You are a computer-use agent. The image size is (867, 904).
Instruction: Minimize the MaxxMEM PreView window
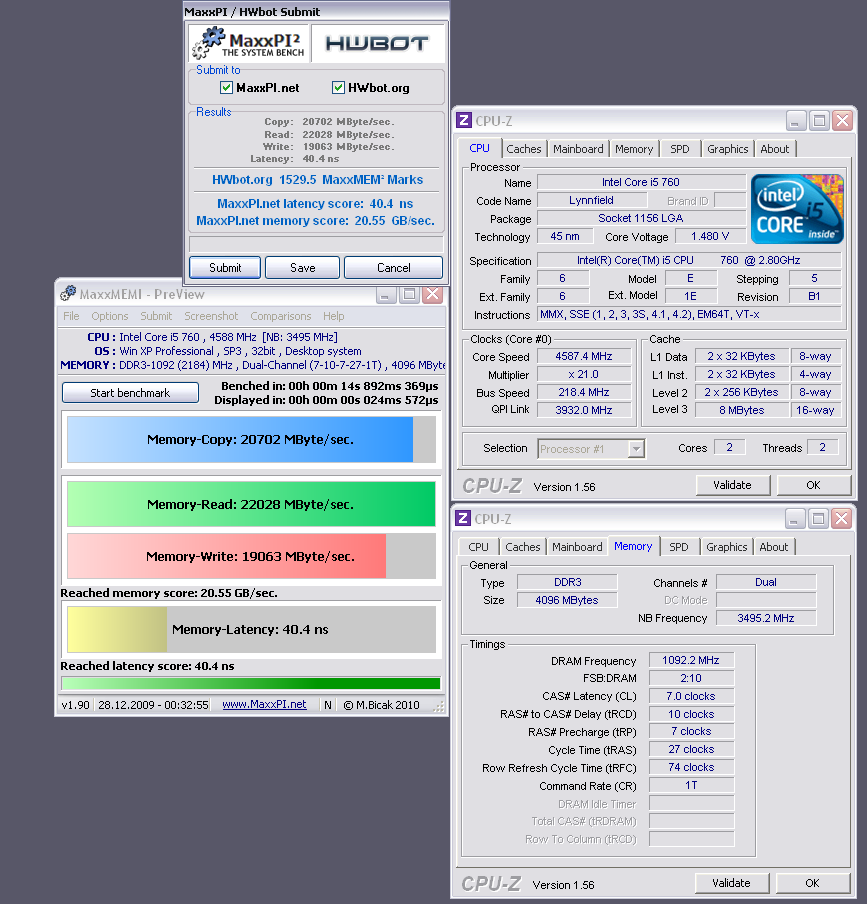point(385,295)
